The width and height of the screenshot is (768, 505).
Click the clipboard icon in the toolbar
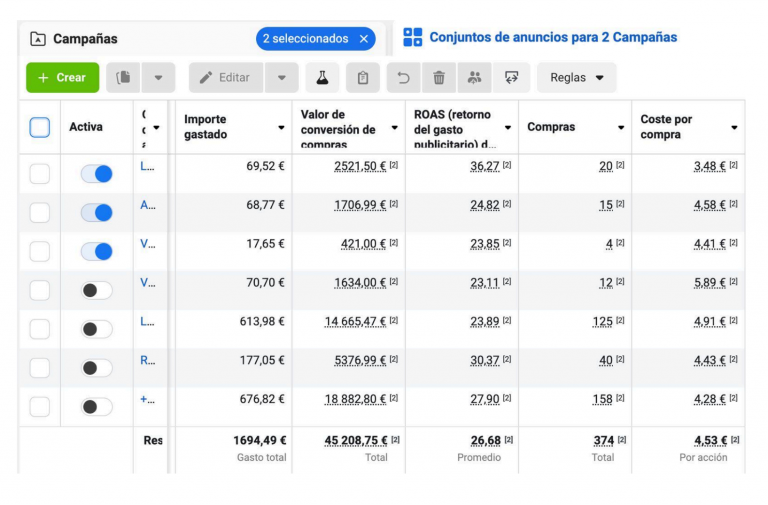(x=363, y=78)
